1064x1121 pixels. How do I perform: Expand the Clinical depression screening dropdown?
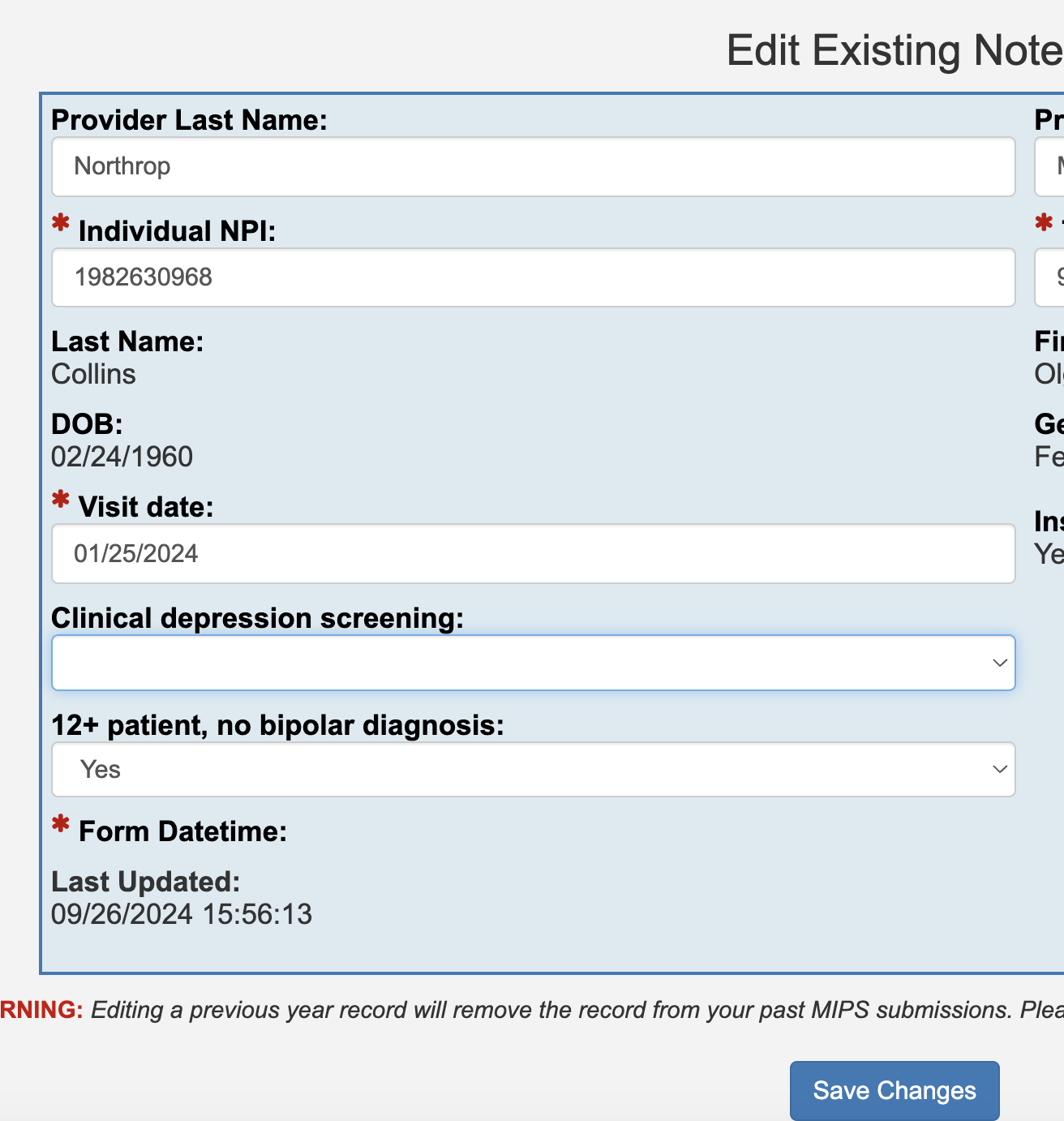click(x=533, y=663)
